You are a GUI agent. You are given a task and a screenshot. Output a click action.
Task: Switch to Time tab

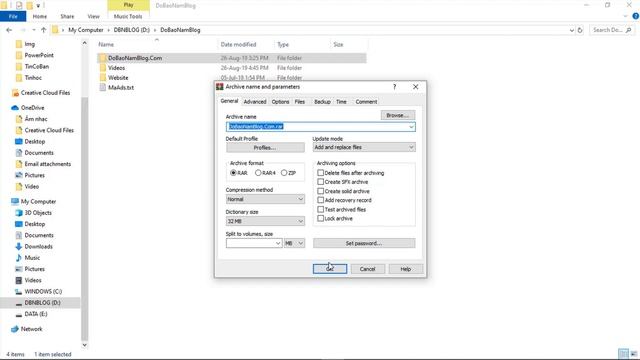(x=341, y=102)
